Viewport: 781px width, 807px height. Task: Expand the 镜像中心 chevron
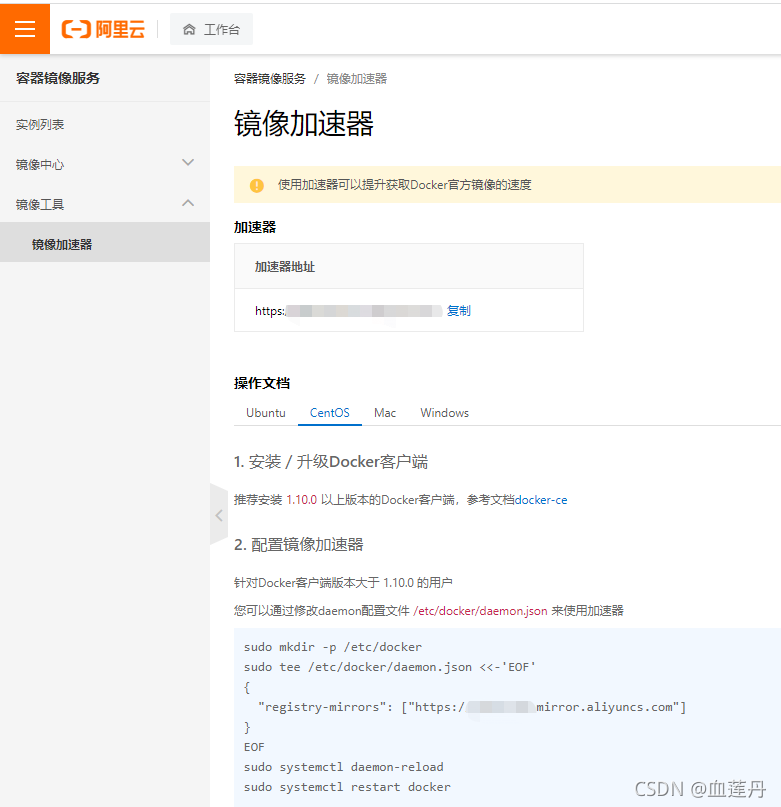188,163
